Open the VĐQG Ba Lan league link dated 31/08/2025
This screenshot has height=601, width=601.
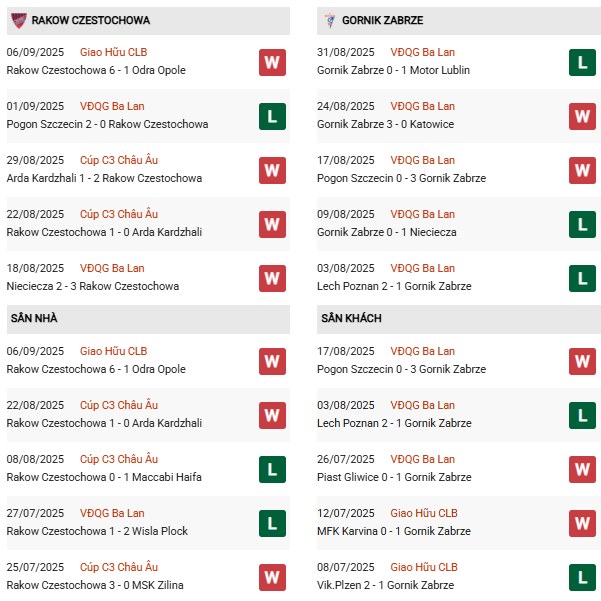coord(422,53)
